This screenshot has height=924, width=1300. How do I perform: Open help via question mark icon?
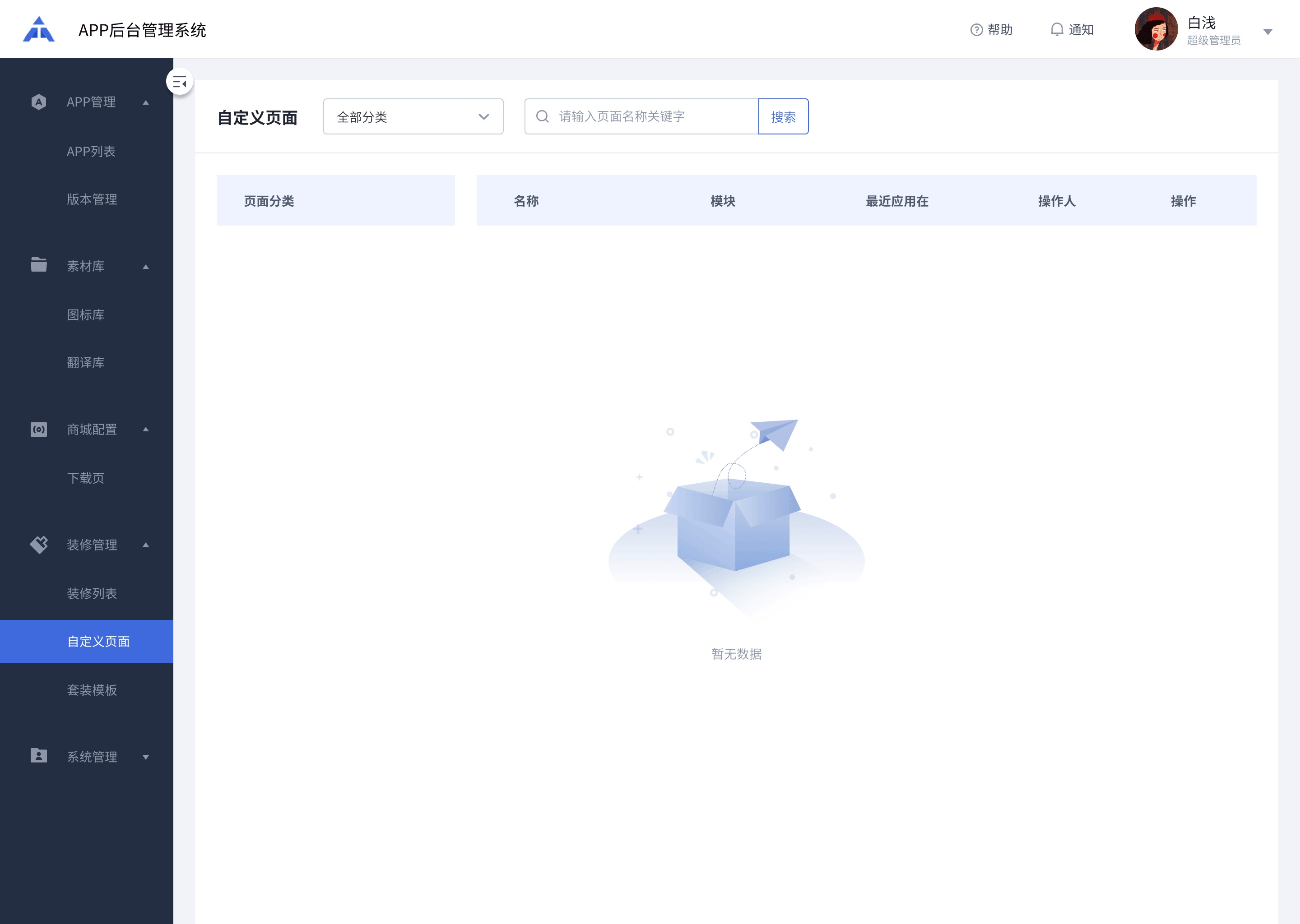tap(976, 30)
